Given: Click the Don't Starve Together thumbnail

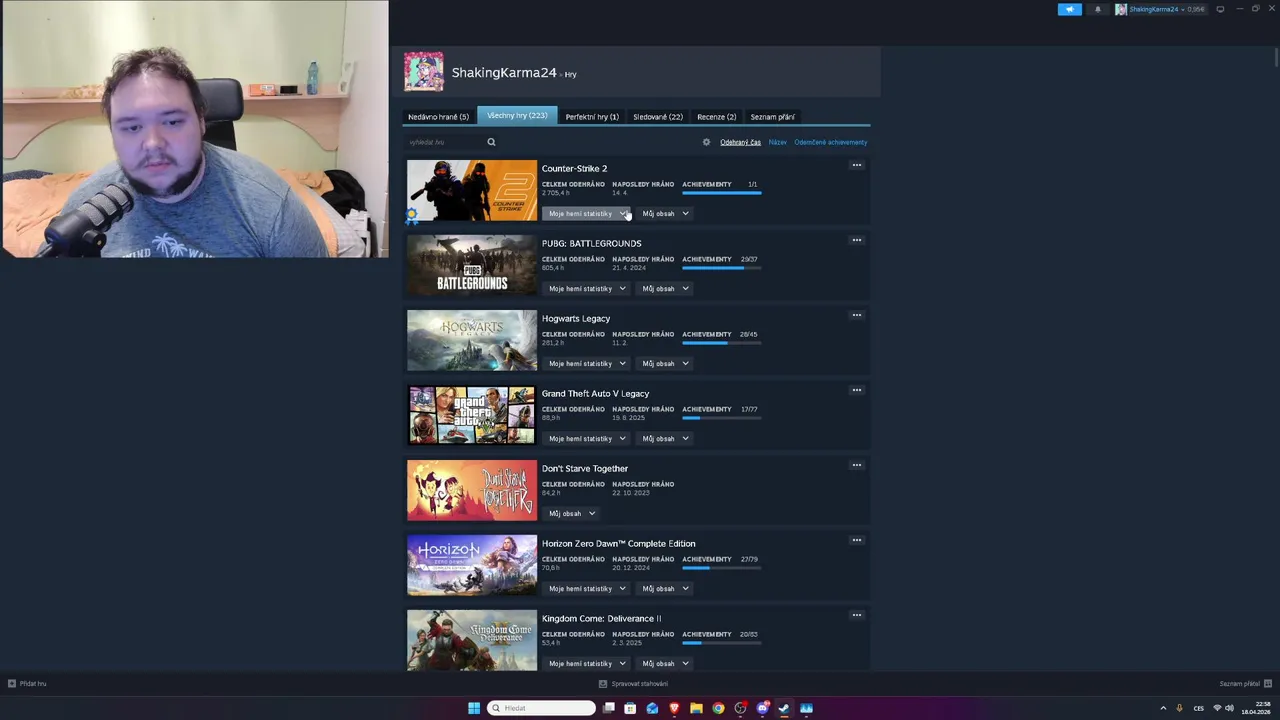Looking at the screenshot, I should tap(472, 490).
